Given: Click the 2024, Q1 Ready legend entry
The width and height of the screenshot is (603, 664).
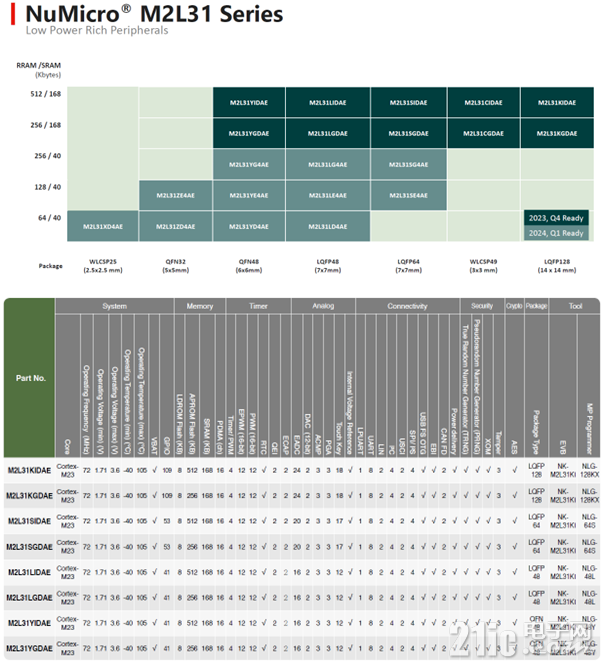Looking at the screenshot, I should pos(556,233).
